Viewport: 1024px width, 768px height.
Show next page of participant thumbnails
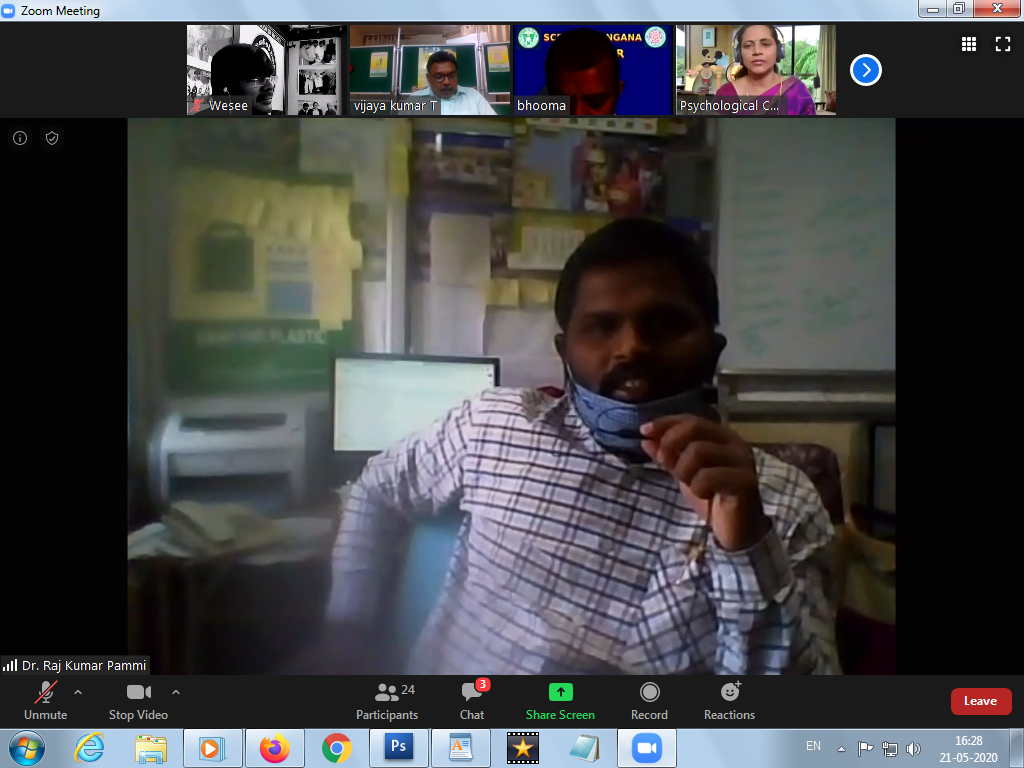pyautogui.click(x=865, y=70)
